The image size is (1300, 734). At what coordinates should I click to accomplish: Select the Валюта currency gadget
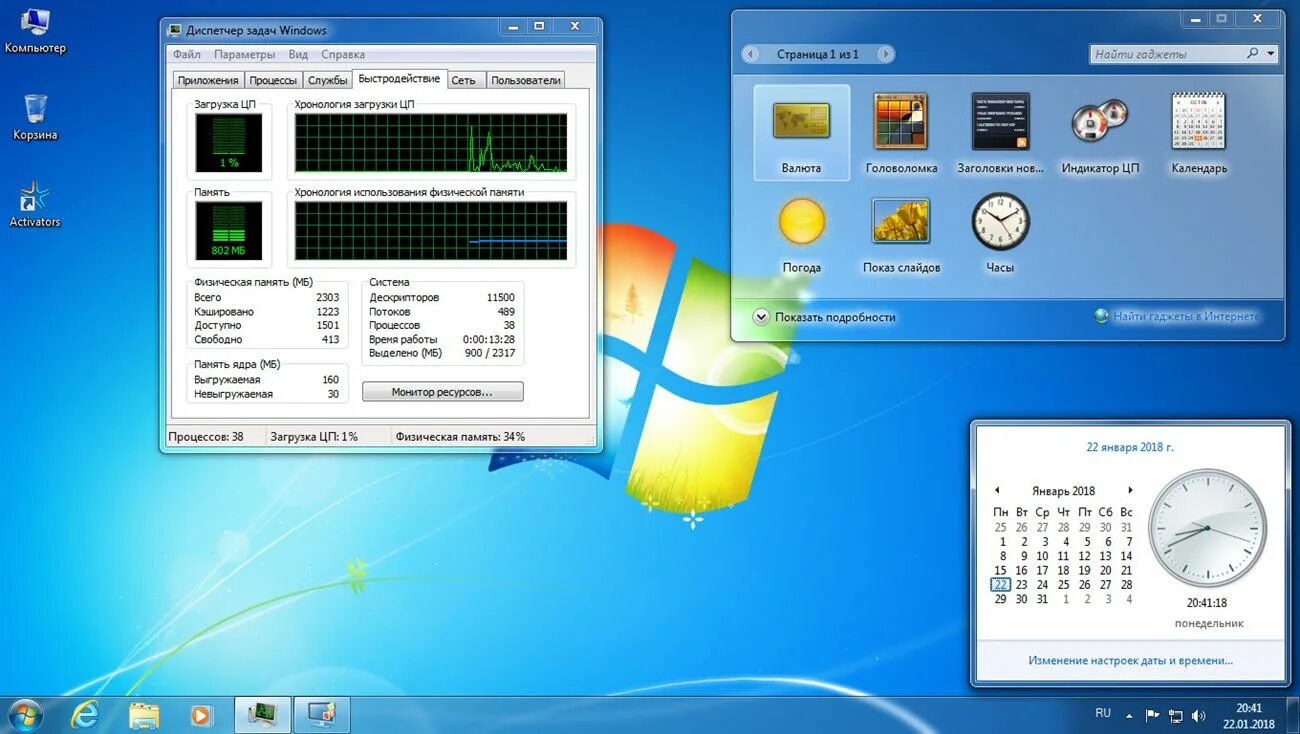click(x=801, y=132)
